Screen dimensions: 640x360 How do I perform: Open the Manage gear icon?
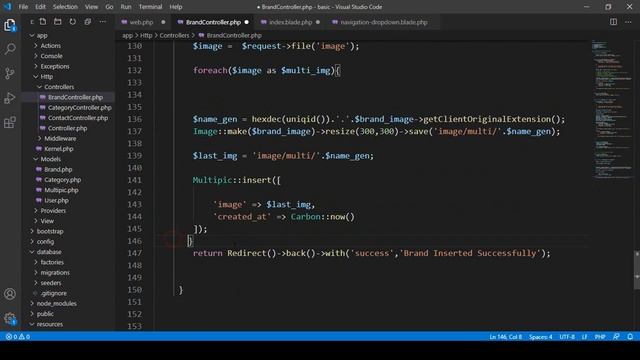[10, 318]
